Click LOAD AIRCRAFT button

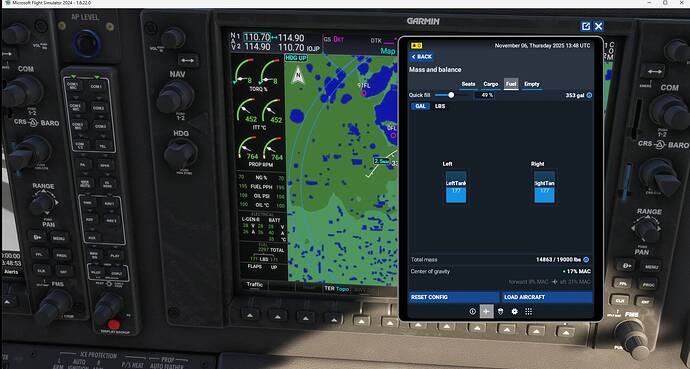[547, 297]
